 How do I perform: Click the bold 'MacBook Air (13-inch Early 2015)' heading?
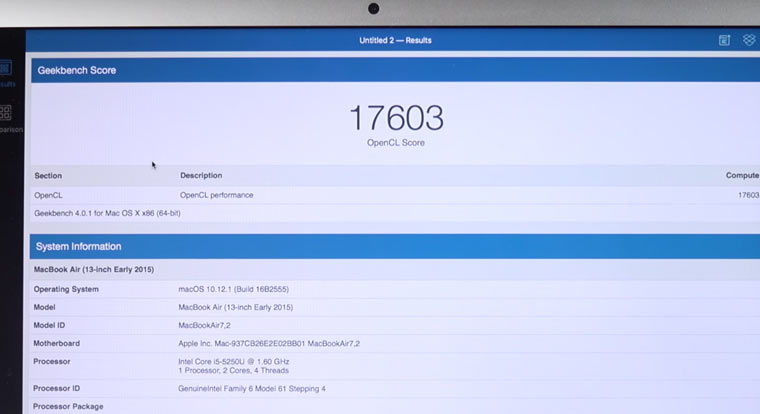tap(94, 269)
